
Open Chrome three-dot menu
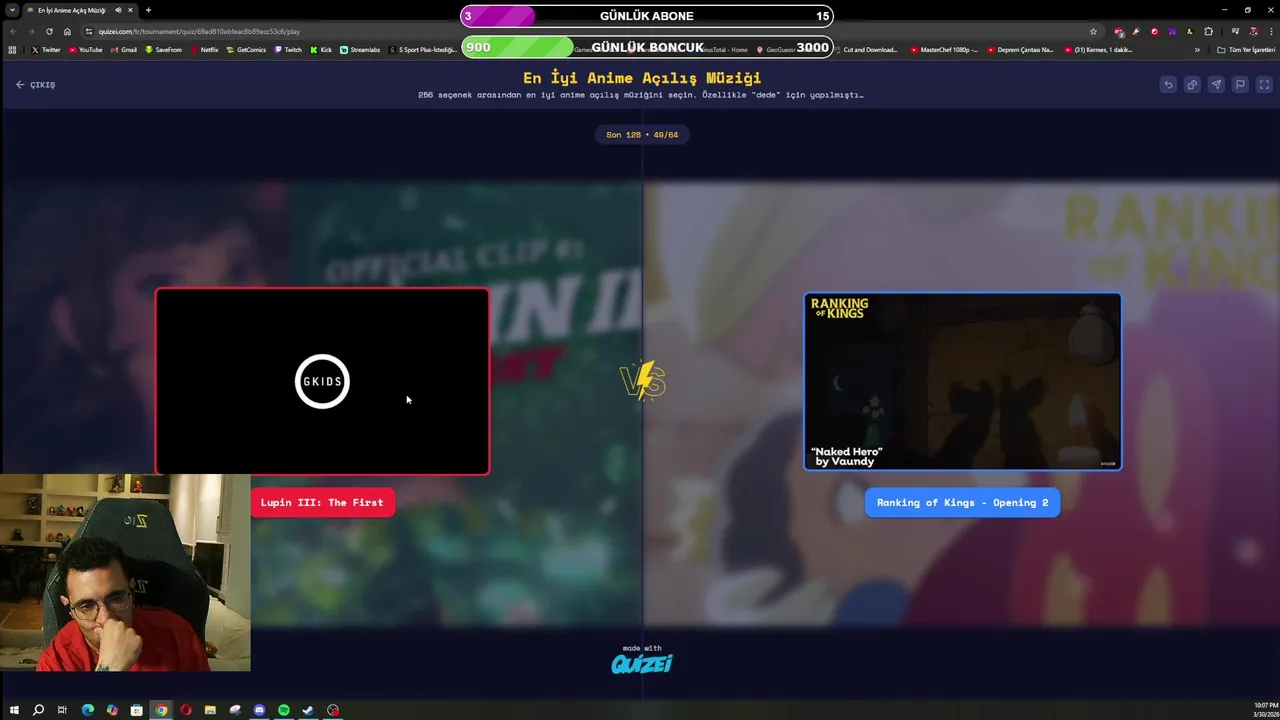[x=1270, y=31]
